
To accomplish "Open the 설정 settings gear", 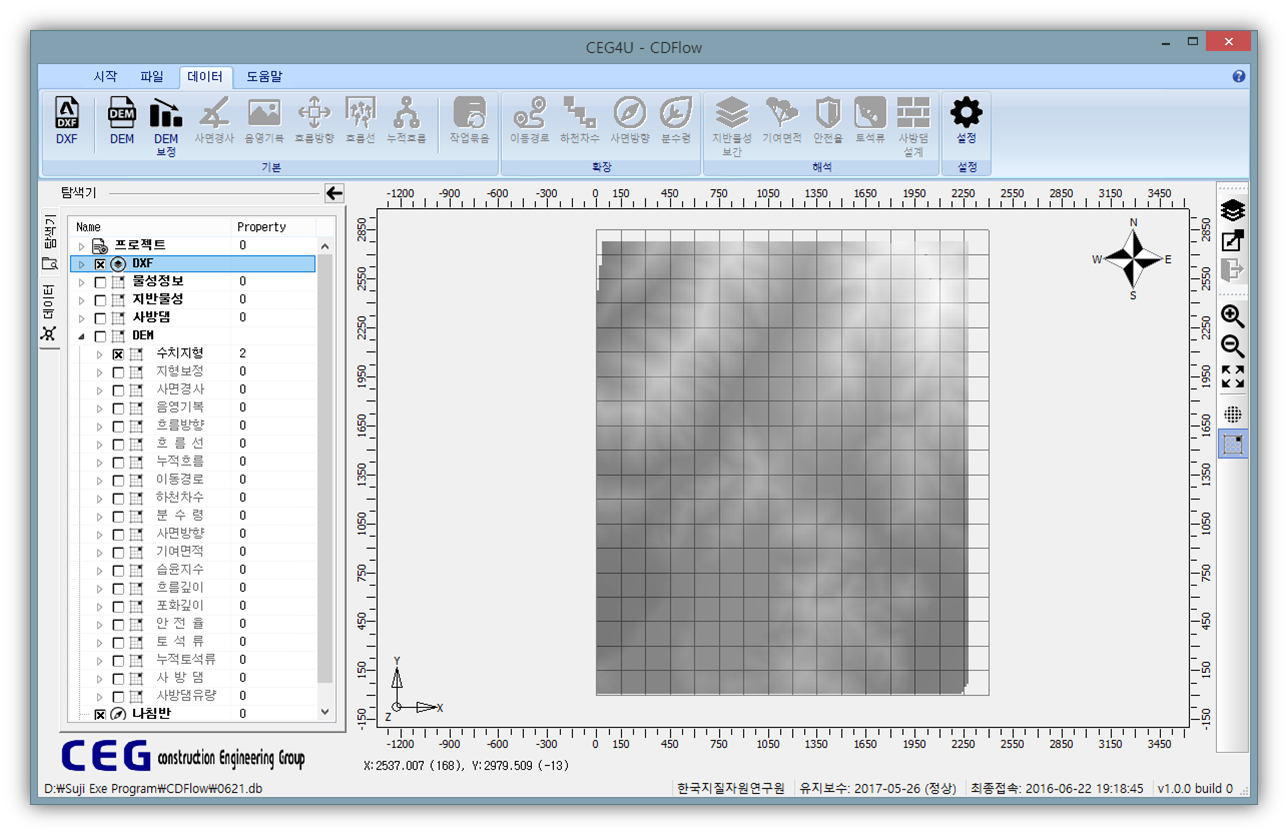I will point(966,122).
